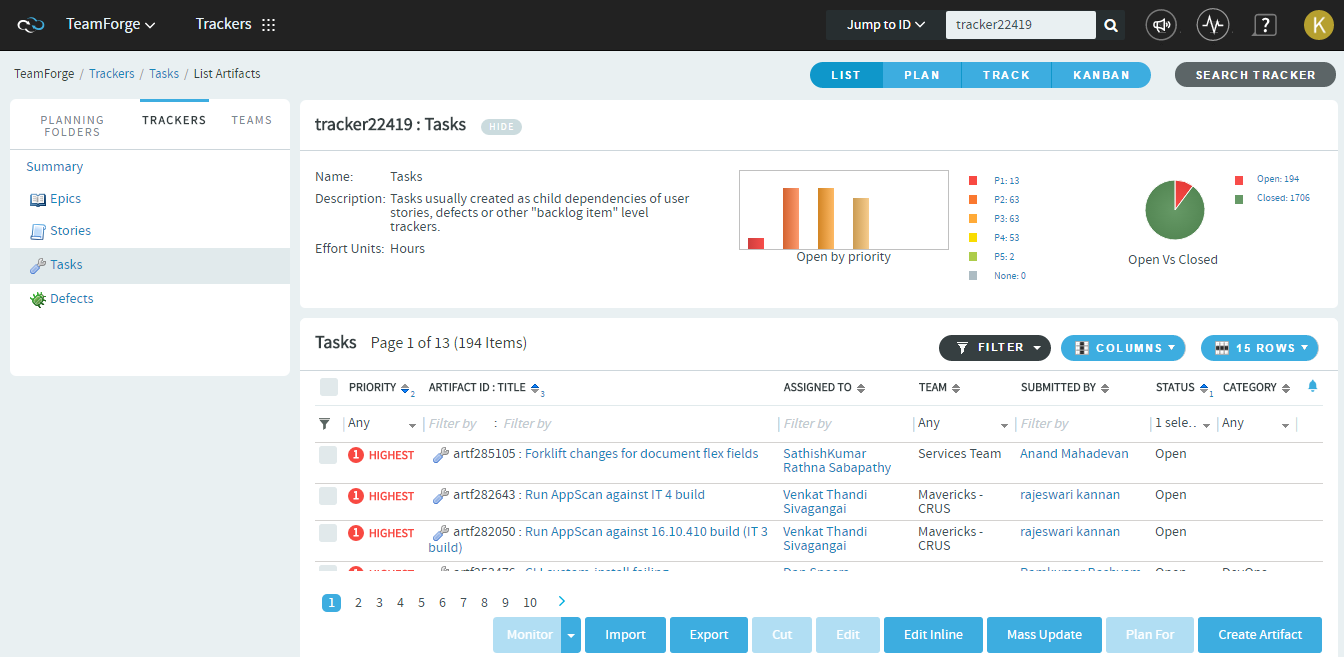Open the Trackers grid apps icon
This screenshot has width=1344, height=657.
(x=268, y=25)
